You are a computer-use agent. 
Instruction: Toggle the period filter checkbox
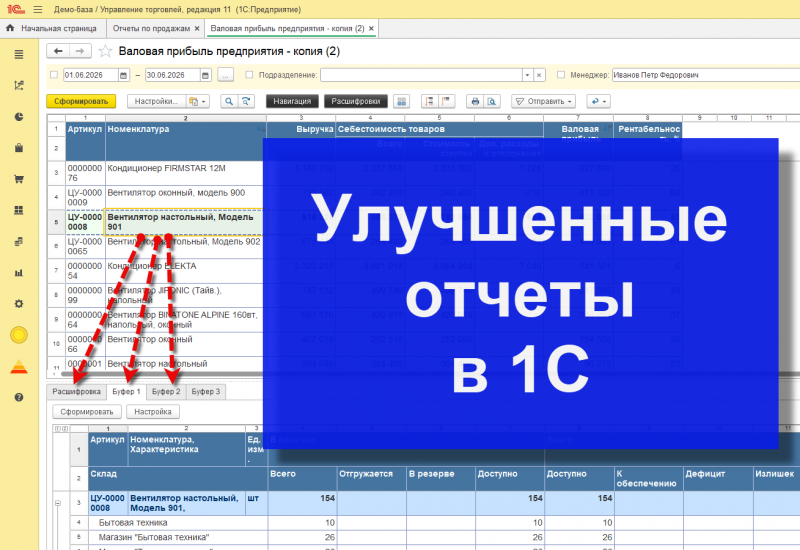click(54, 74)
